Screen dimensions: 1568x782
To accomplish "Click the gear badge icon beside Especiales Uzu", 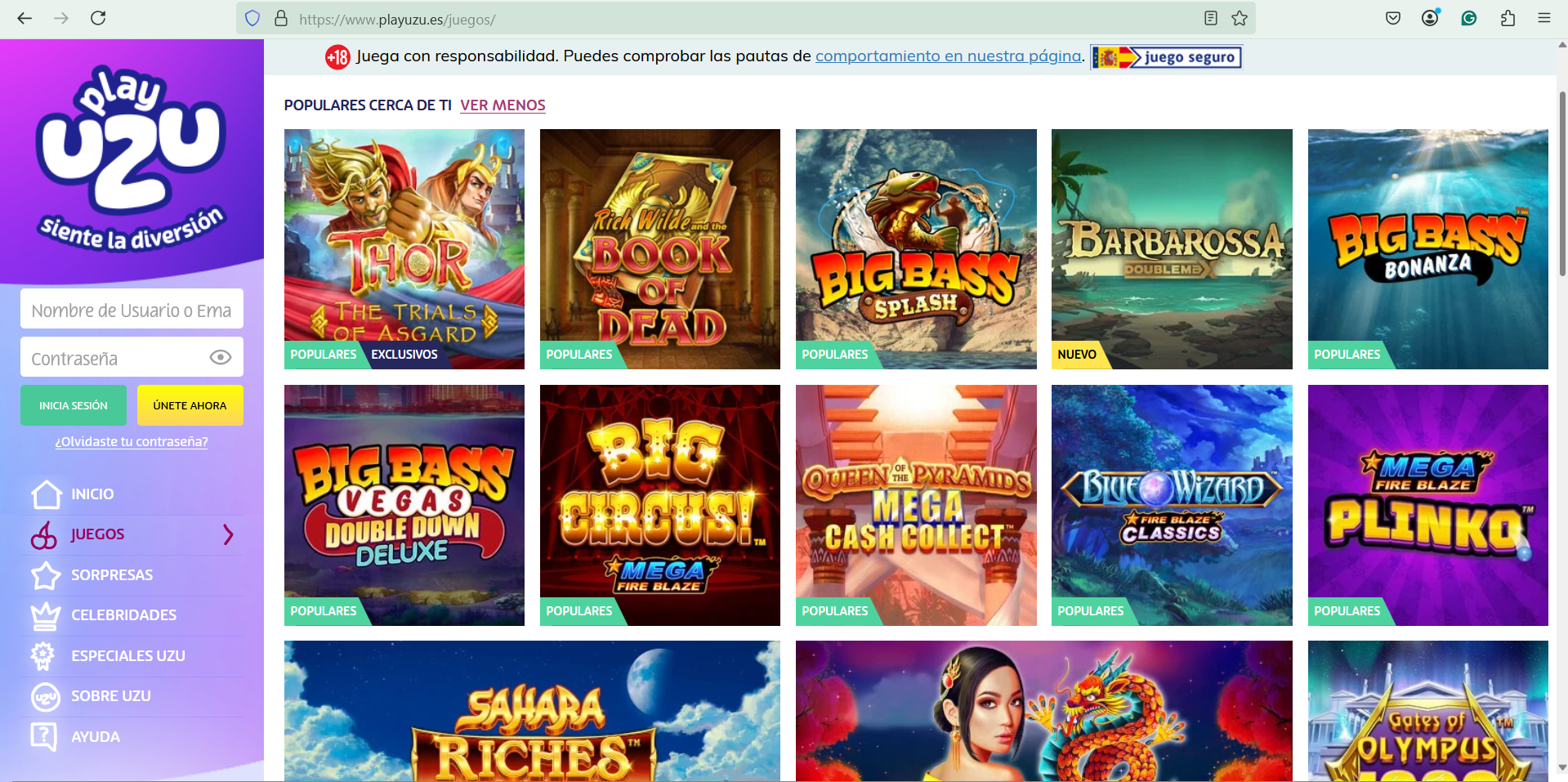I will click(42, 655).
